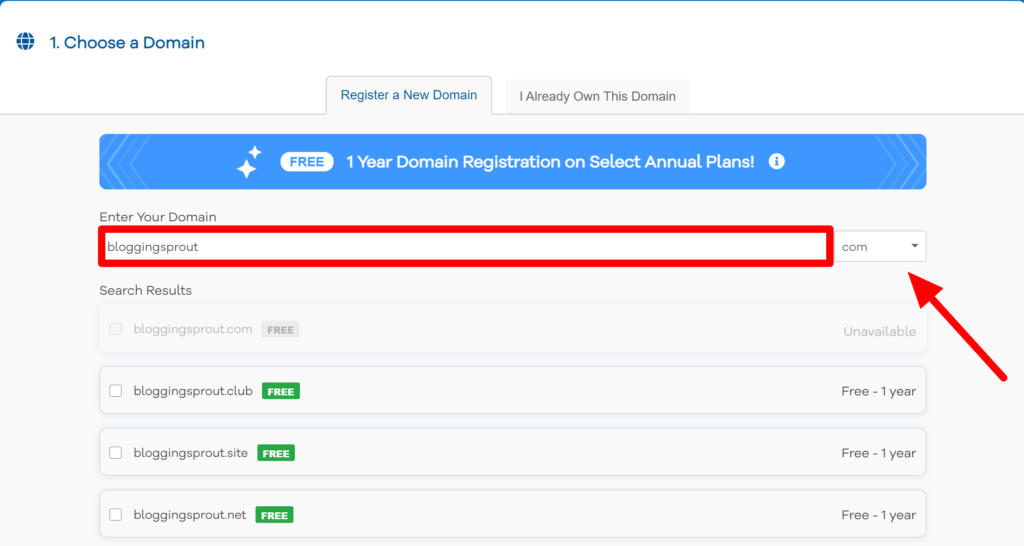
Task: Click the Enter Your Domain text field
Action: [466, 246]
